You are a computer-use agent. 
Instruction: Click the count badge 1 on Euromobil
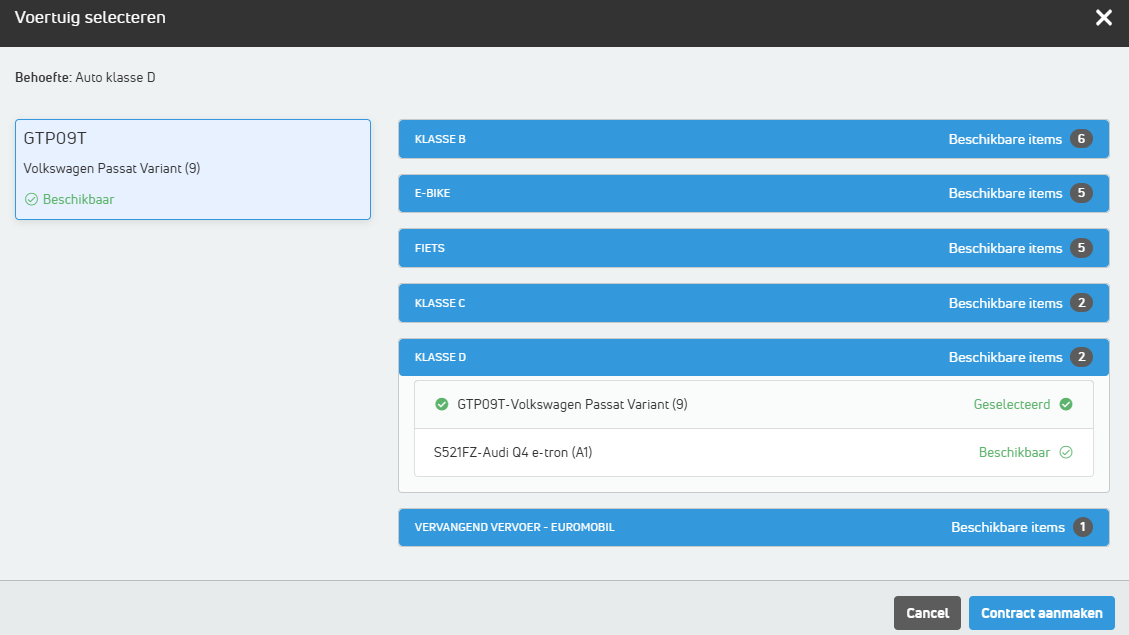tap(1082, 527)
